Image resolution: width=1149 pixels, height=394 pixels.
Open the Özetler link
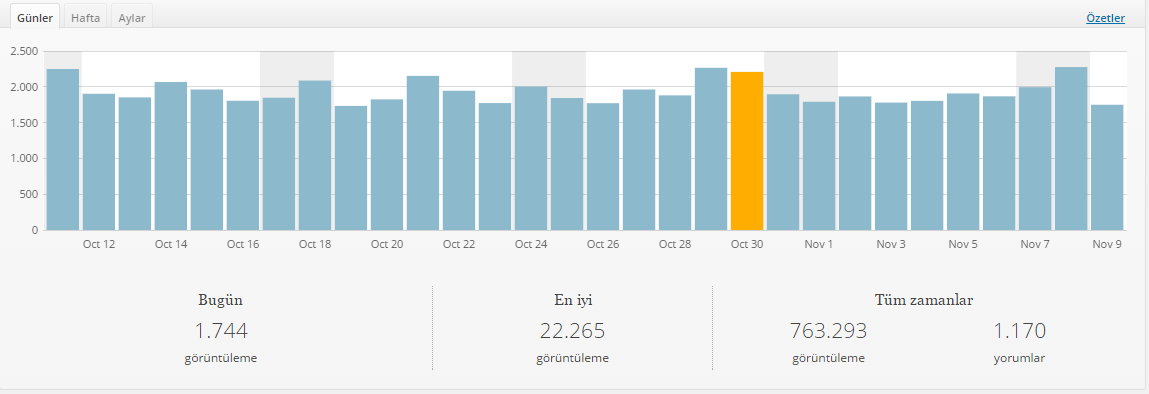coord(1105,18)
